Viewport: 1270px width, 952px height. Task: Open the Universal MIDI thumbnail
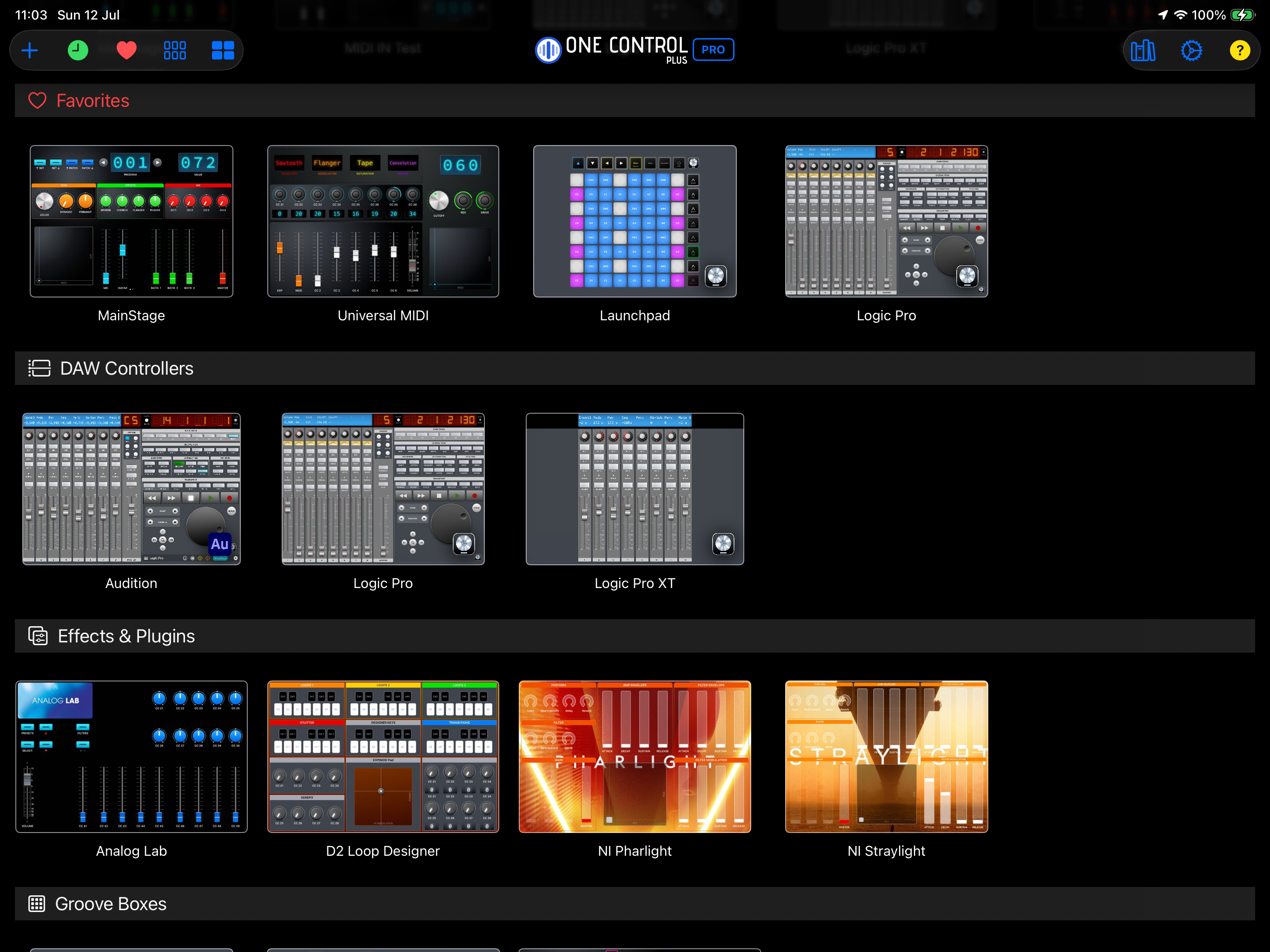[x=383, y=221]
